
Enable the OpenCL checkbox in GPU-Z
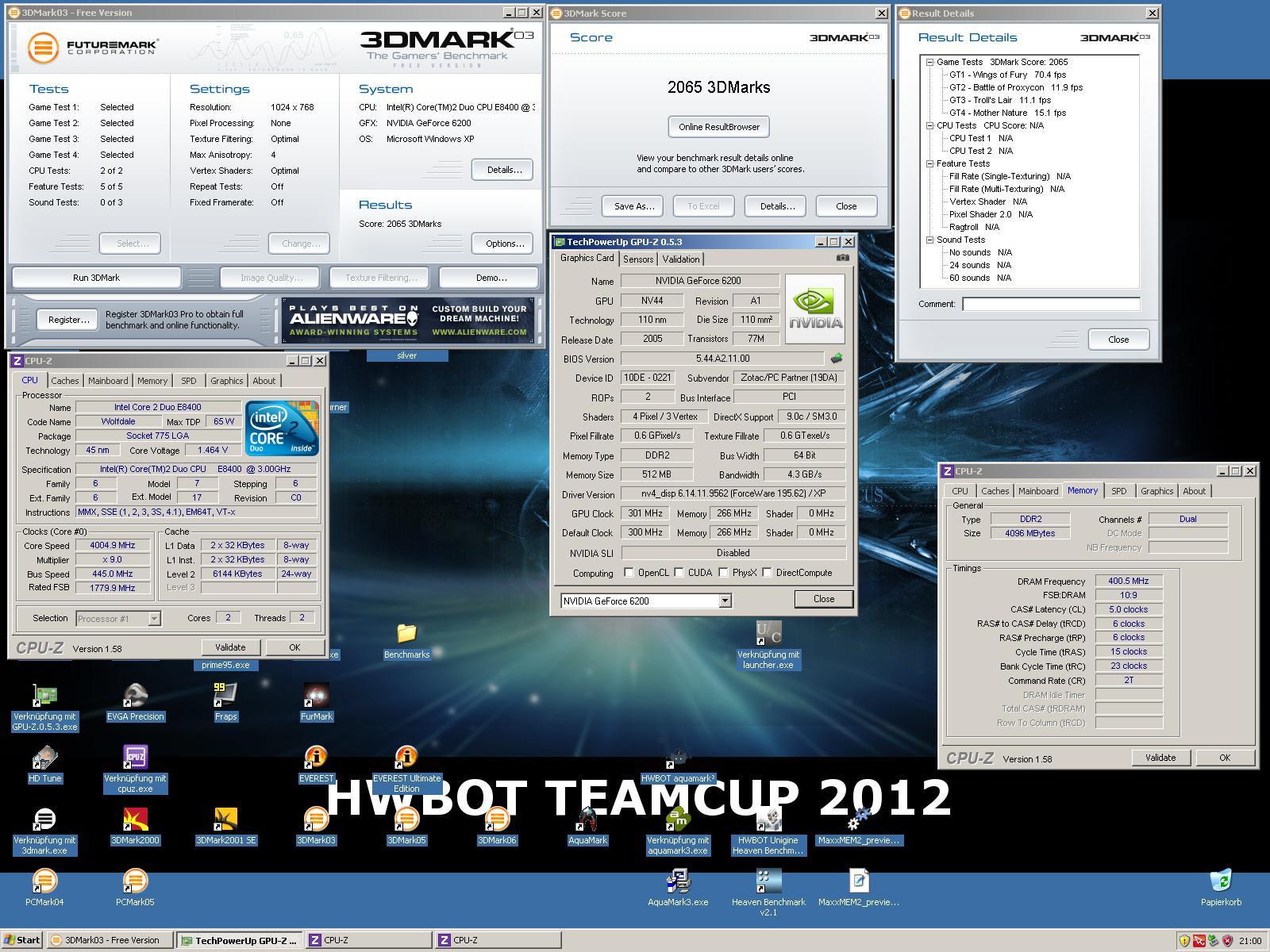point(629,573)
